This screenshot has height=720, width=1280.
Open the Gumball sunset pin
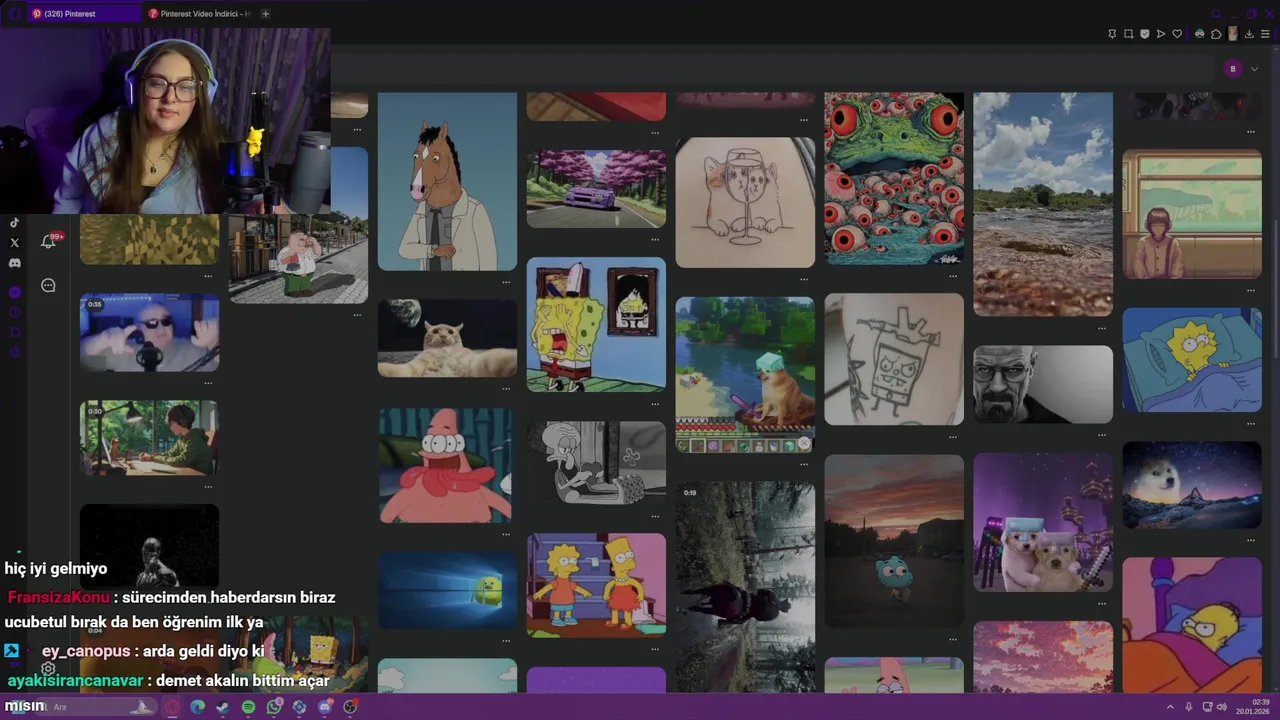[x=894, y=541]
